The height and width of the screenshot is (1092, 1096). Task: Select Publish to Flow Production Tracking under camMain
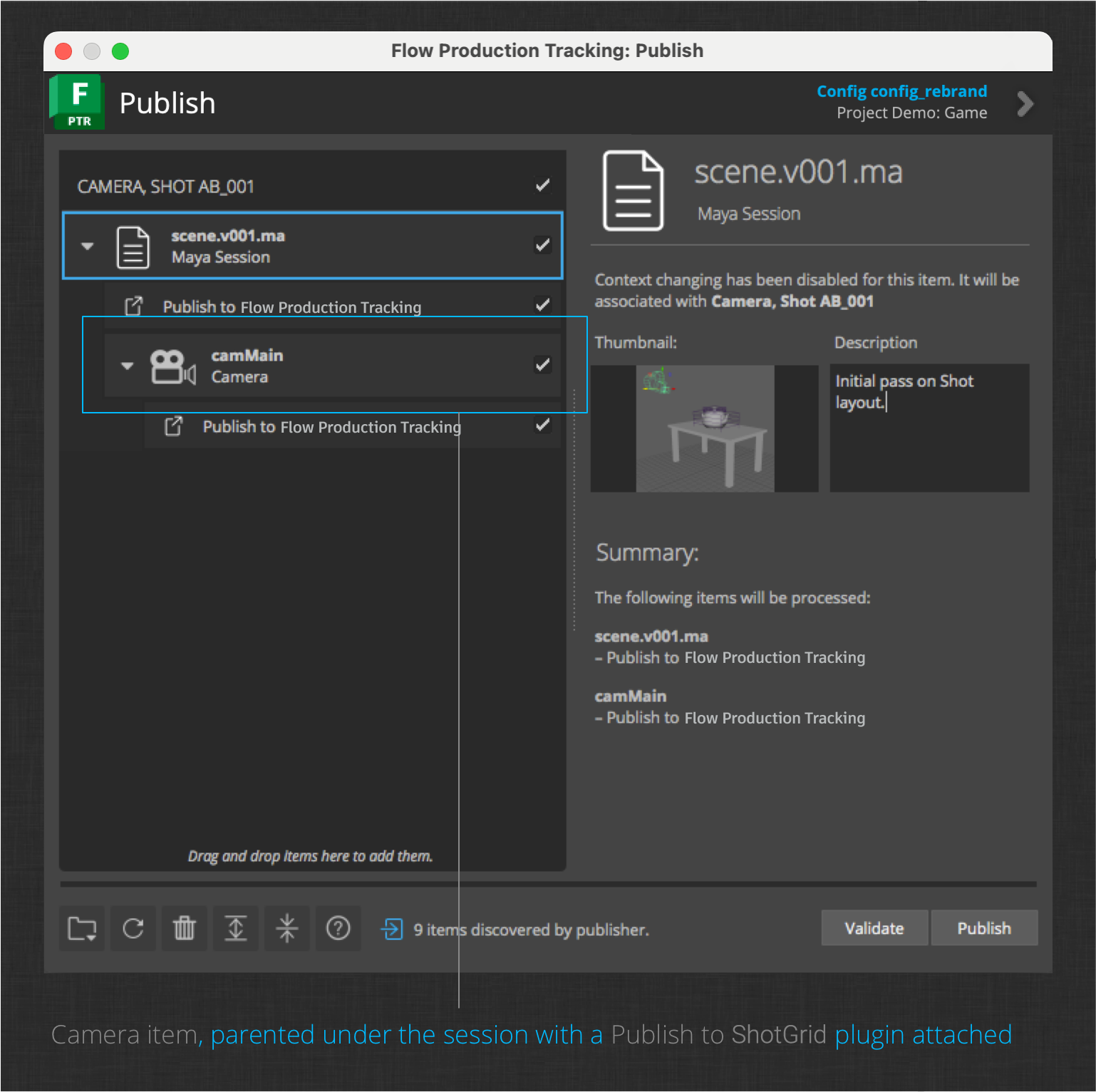pos(353,426)
